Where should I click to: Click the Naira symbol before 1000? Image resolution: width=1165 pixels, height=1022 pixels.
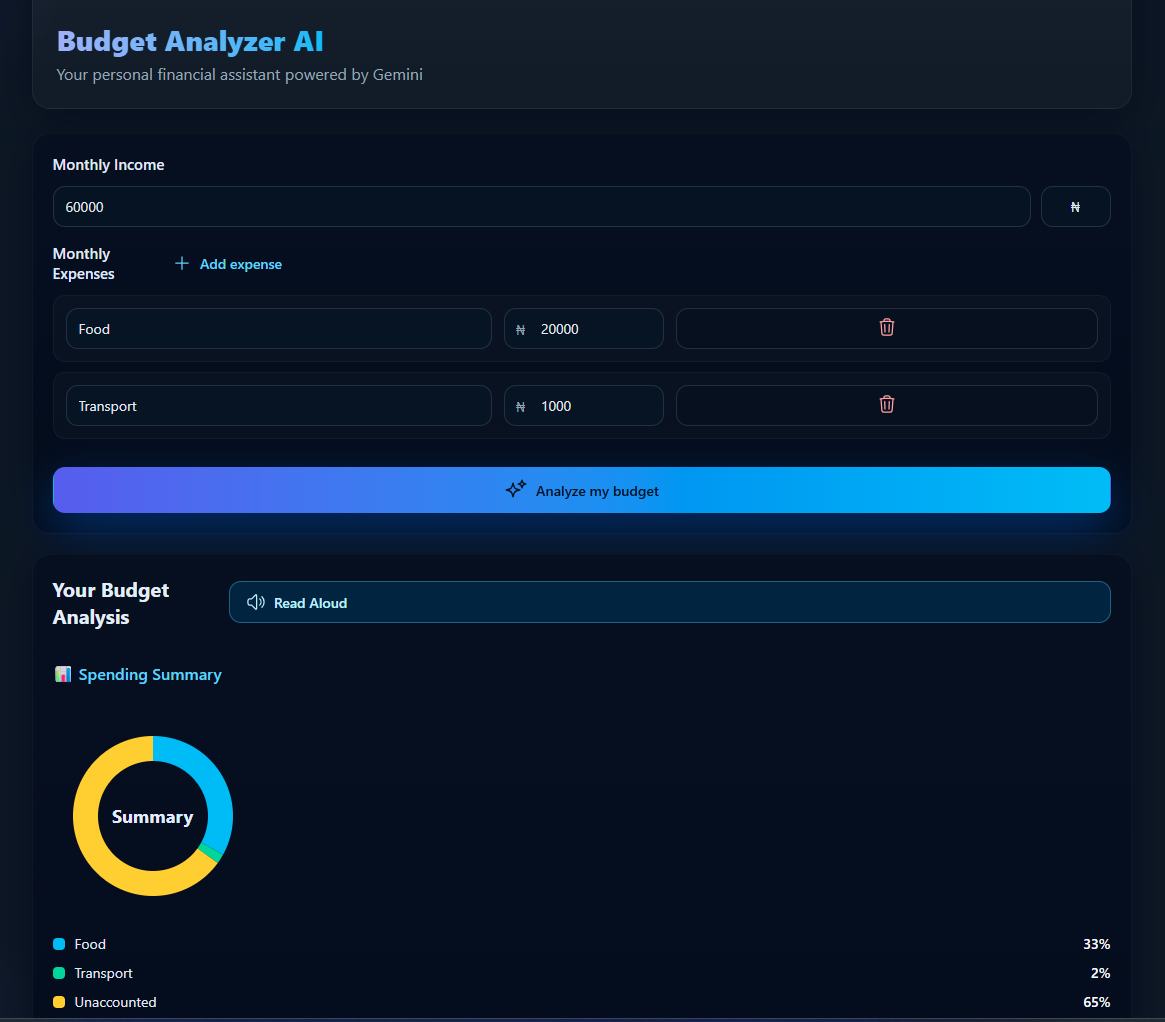tap(520, 407)
